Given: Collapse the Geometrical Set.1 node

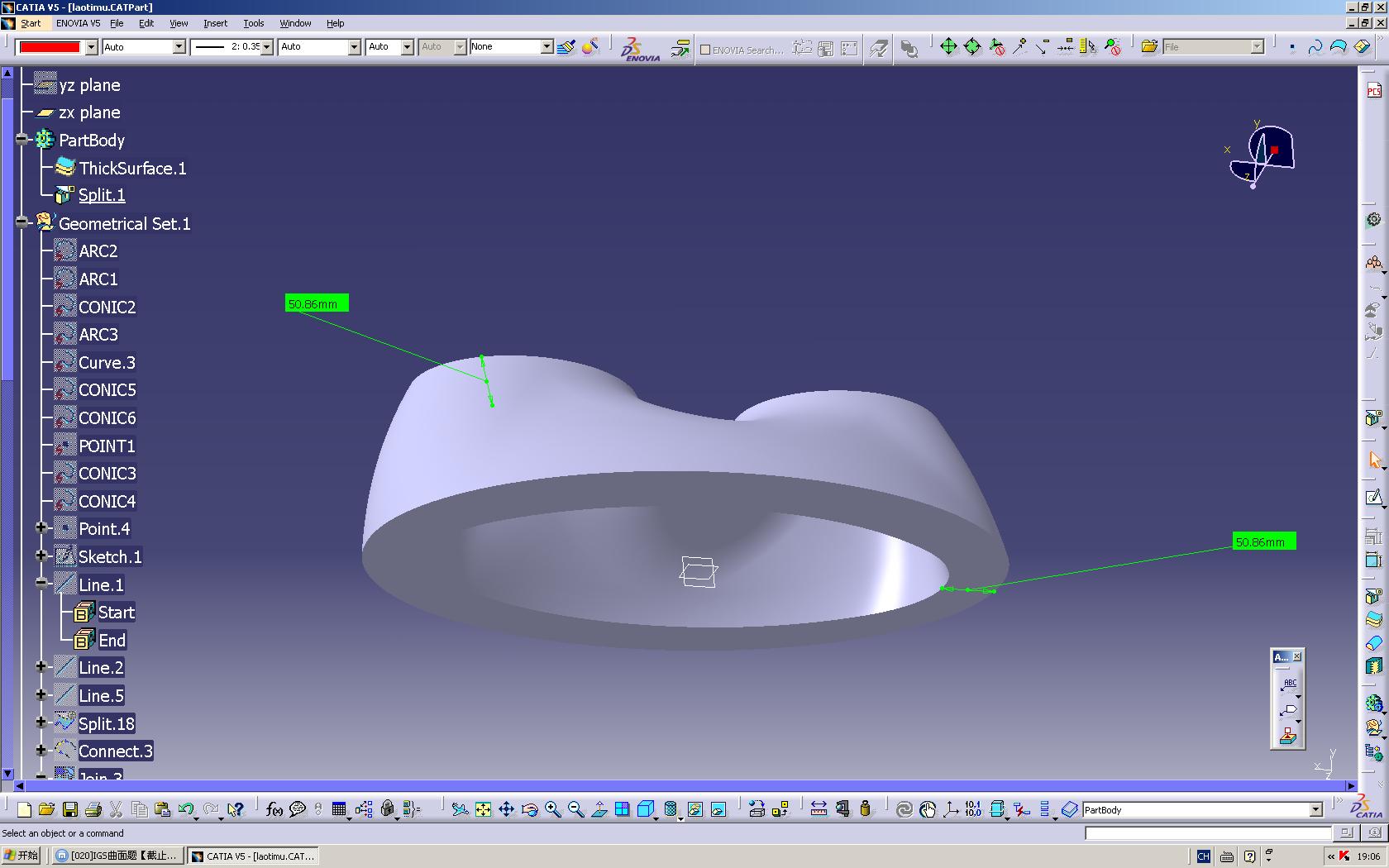Looking at the screenshot, I should point(22,222).
